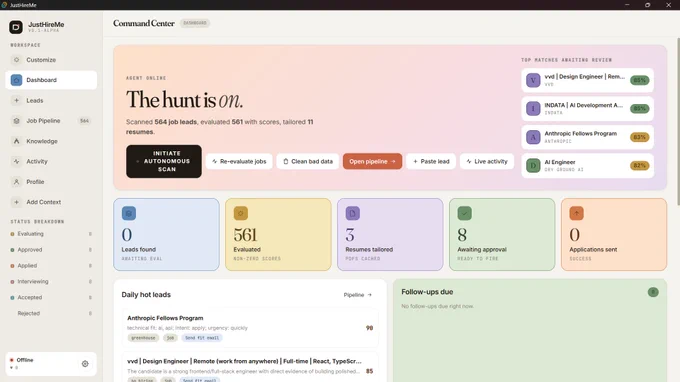Filter by Rejected status
Viewport: 680px width, 382px height.
[51, 313]
